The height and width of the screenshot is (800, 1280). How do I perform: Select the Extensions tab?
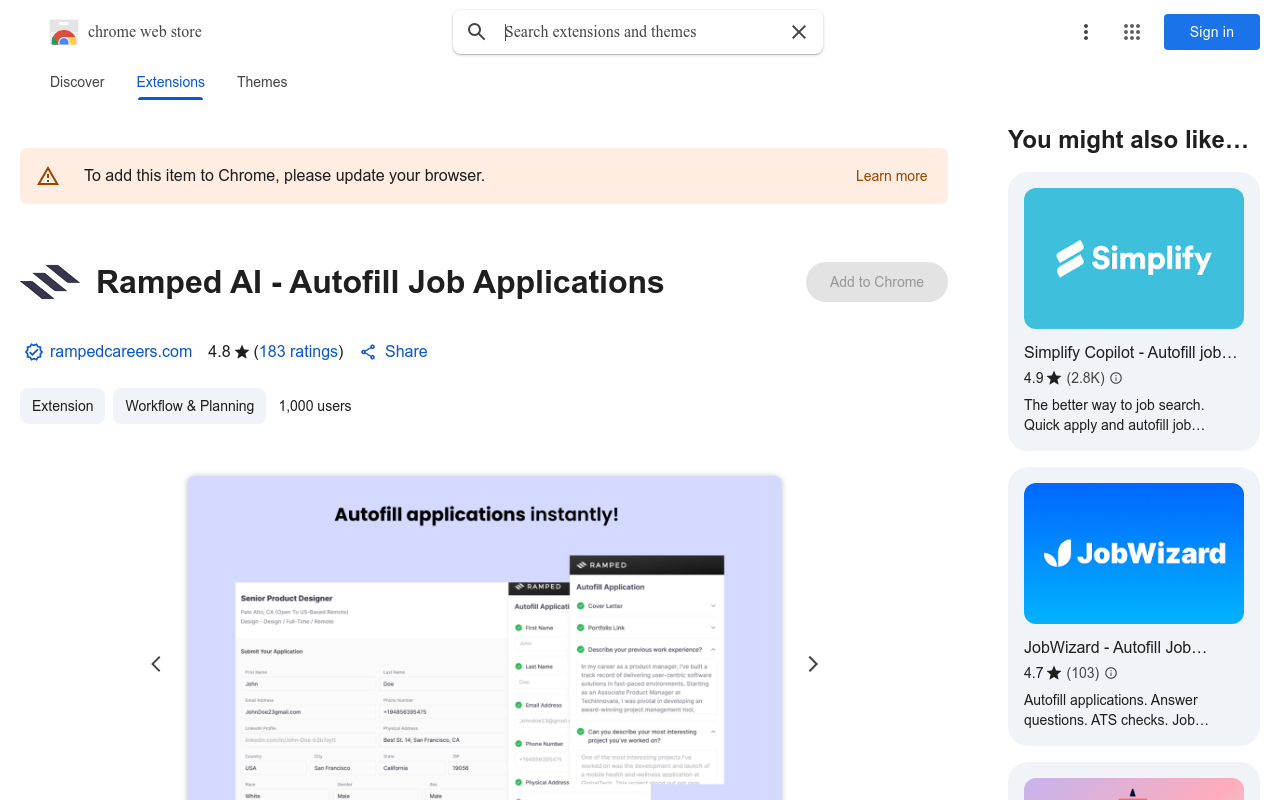click(171, 82)
